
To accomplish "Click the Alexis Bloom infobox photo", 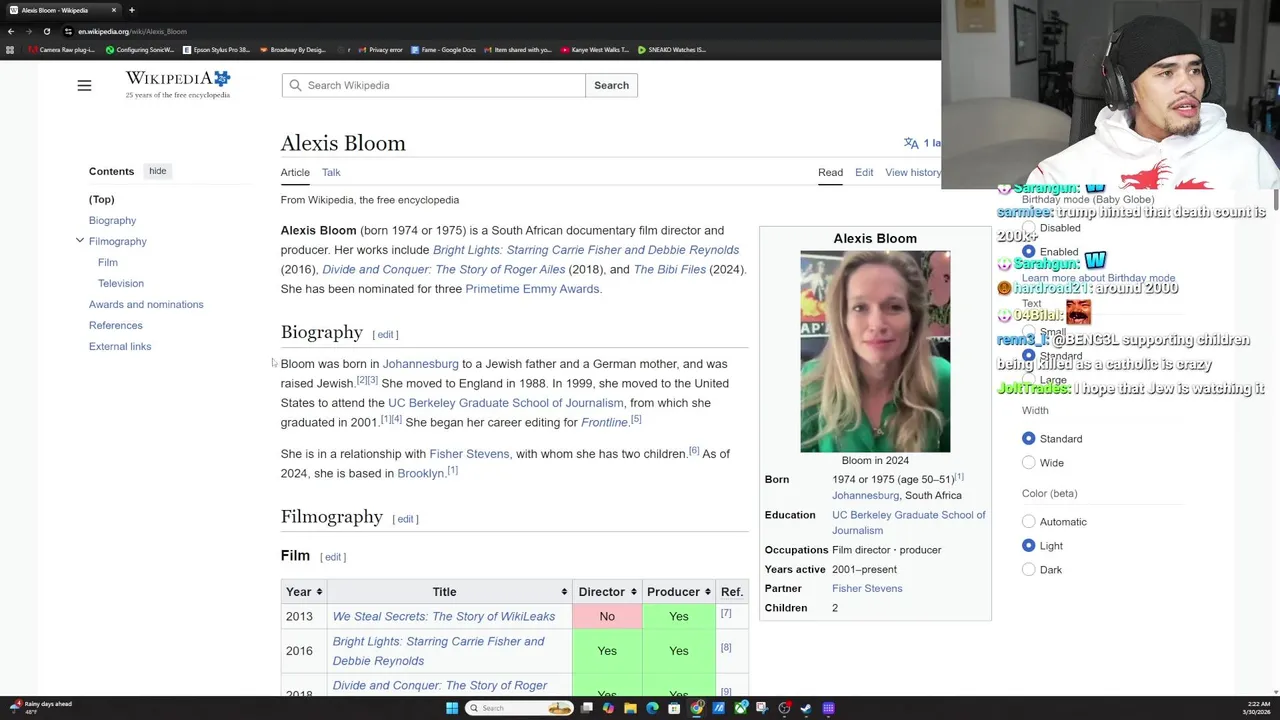I will [x=875, y=352].
